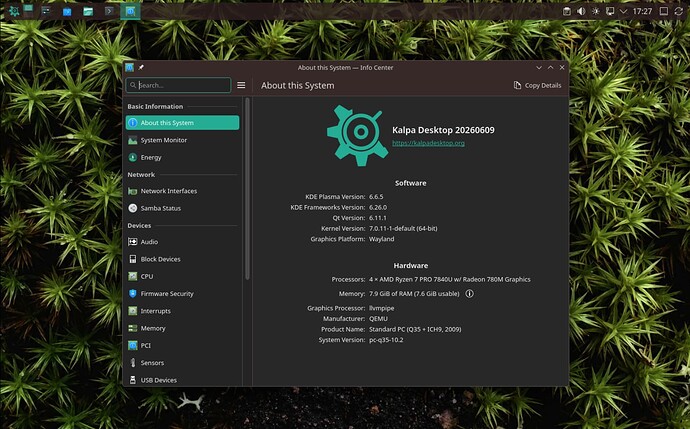Open the hamburger menu beside search

(241, 85)
